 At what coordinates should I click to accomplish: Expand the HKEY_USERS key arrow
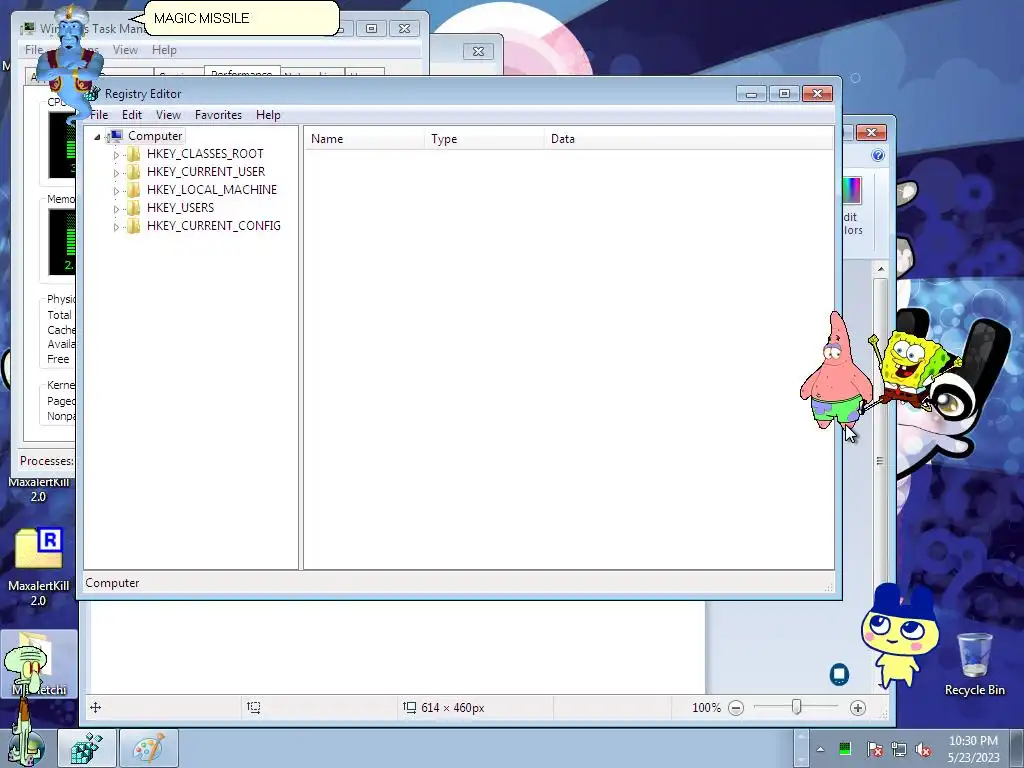[x=116, y=209]
